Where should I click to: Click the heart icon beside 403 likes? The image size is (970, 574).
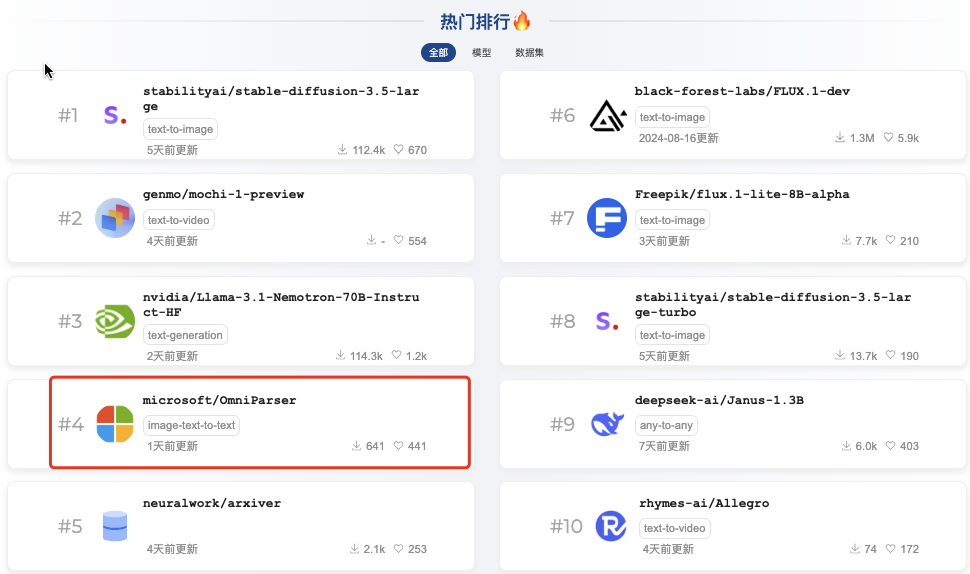[x=890, y=445]
